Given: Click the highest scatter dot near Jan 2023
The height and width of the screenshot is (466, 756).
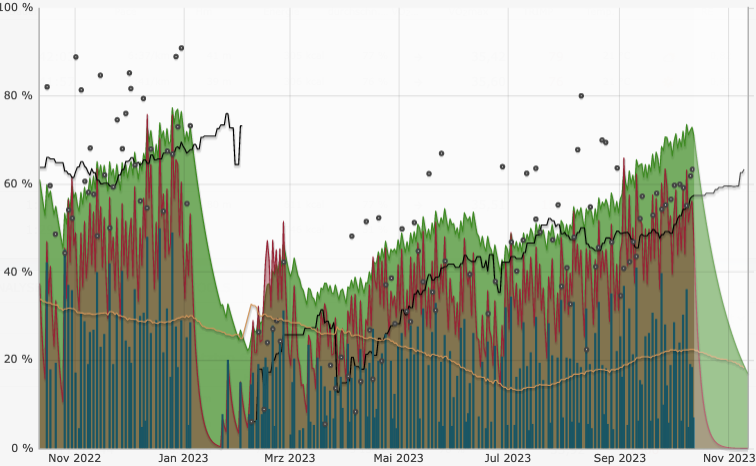Looking at the screenshot, I should [181, 48].
